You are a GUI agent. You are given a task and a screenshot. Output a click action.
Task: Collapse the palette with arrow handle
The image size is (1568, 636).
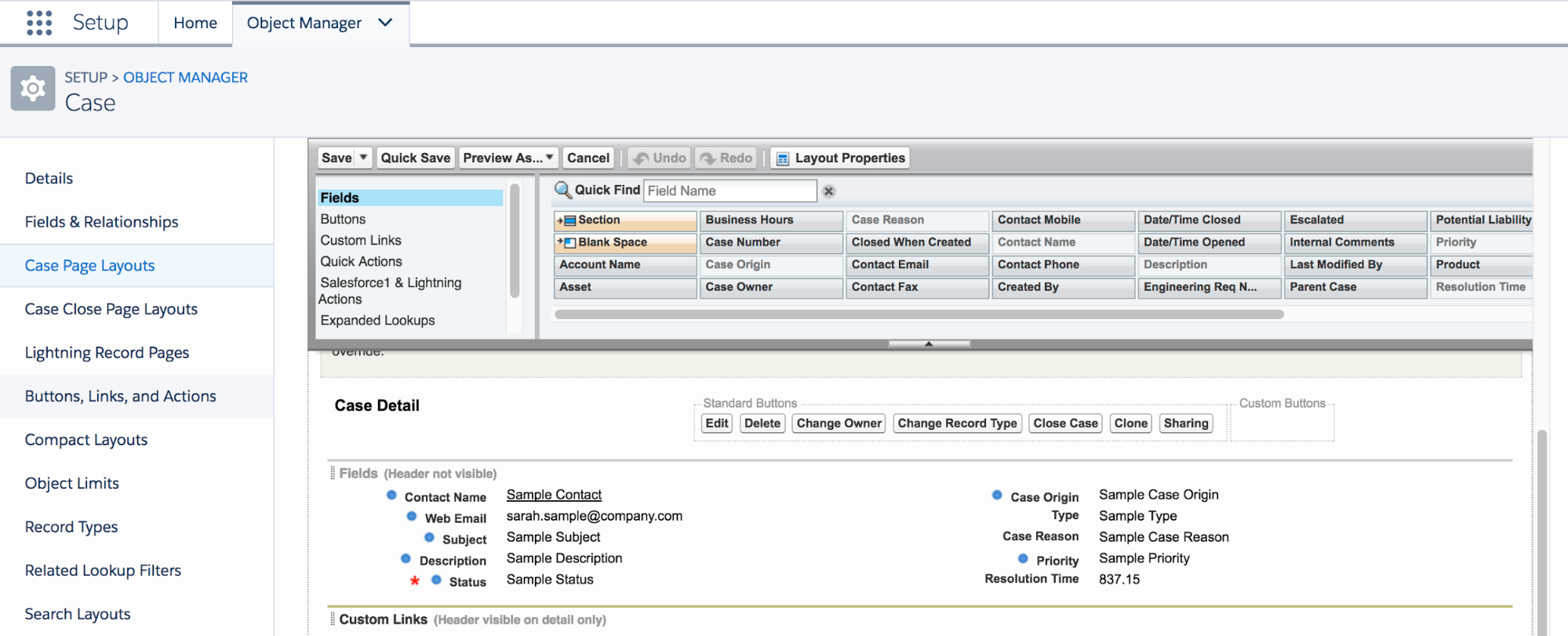[929, 343]
